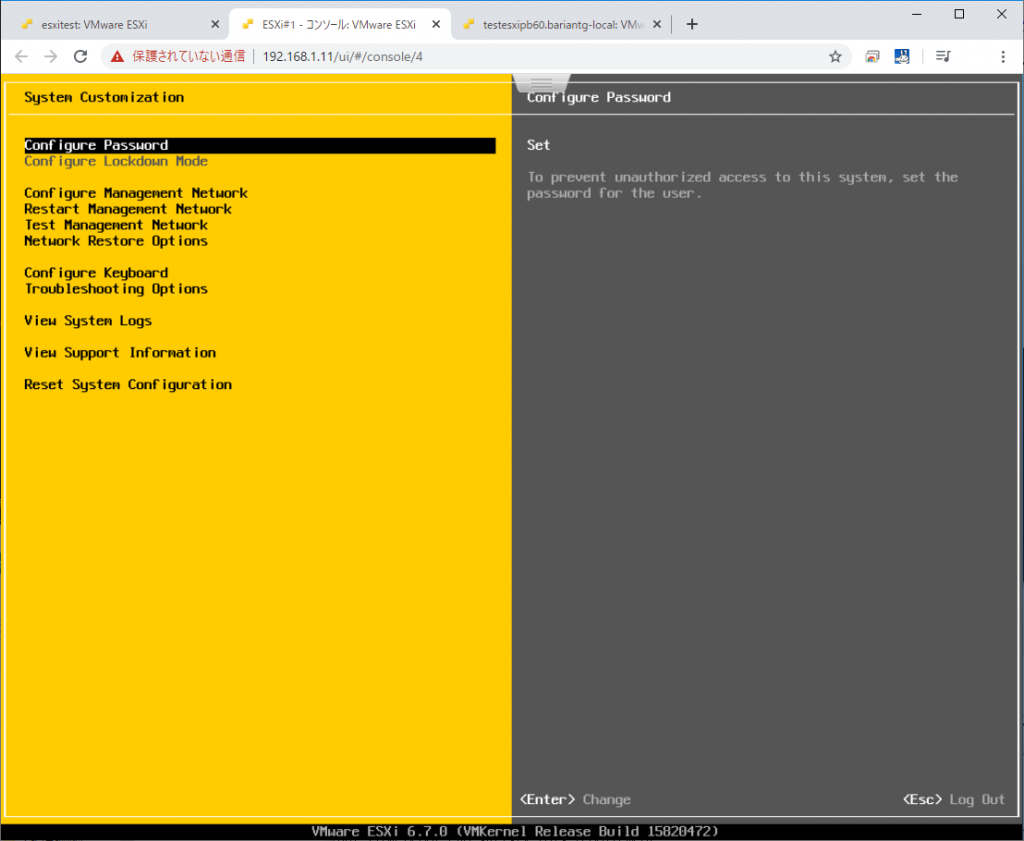1024x841 pixels.
Task: Click the first extension icon beside bookmark star
Action: (872, 57)
